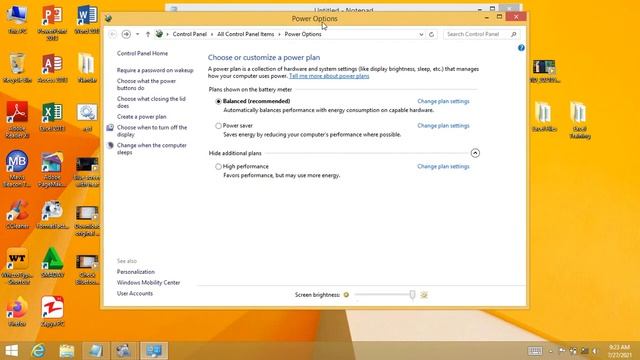Open File Explorer from the taskbar

click(x=67, y=351)
